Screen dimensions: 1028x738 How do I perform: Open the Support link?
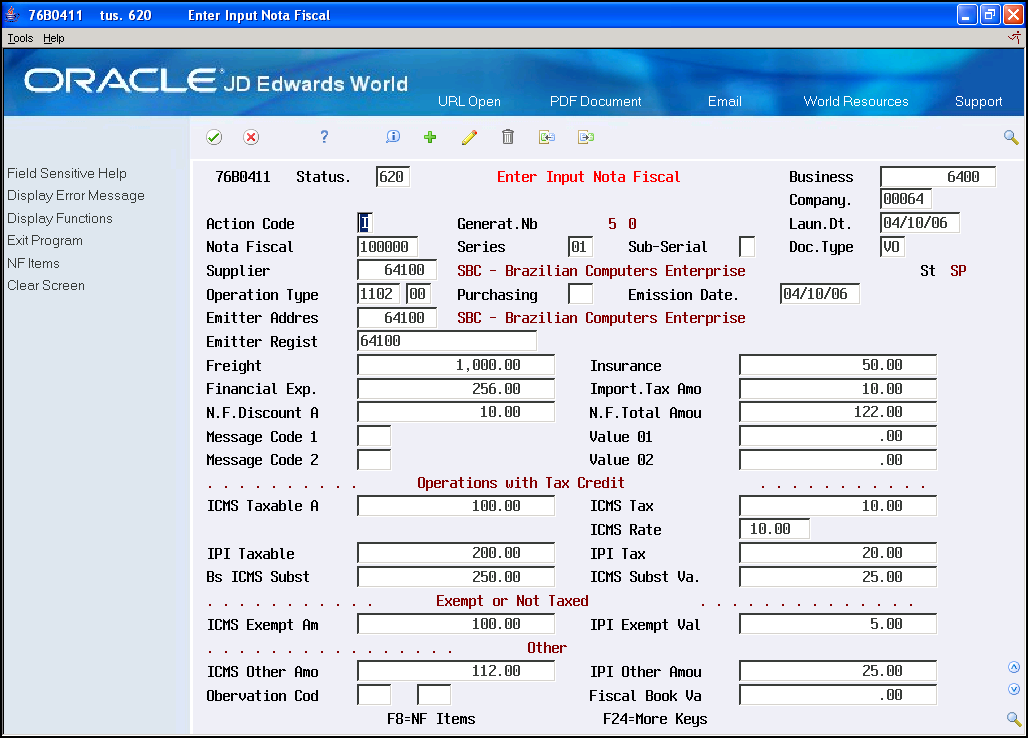[978, 102]
